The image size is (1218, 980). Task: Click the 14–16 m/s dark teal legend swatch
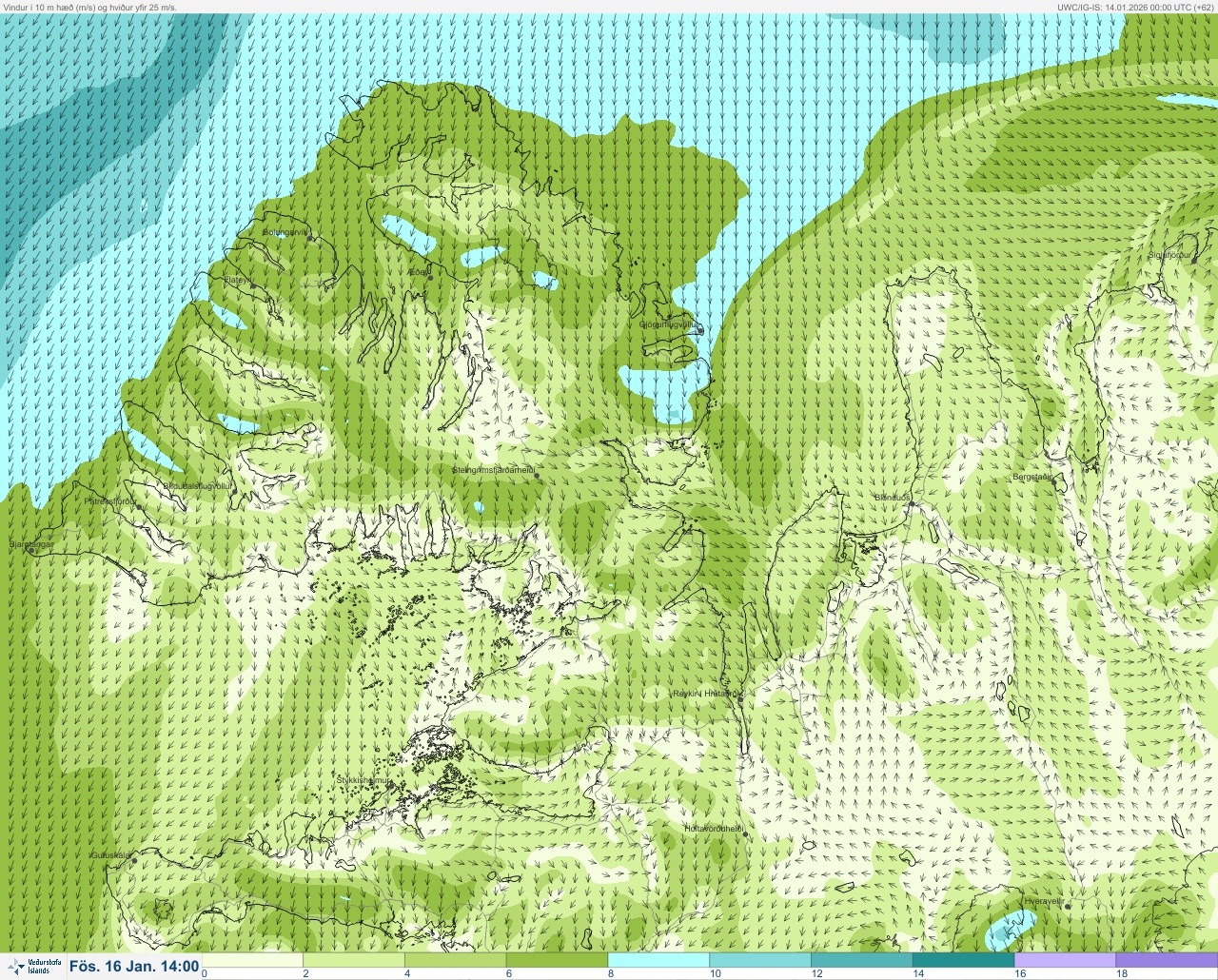click(x=963, y=960)
